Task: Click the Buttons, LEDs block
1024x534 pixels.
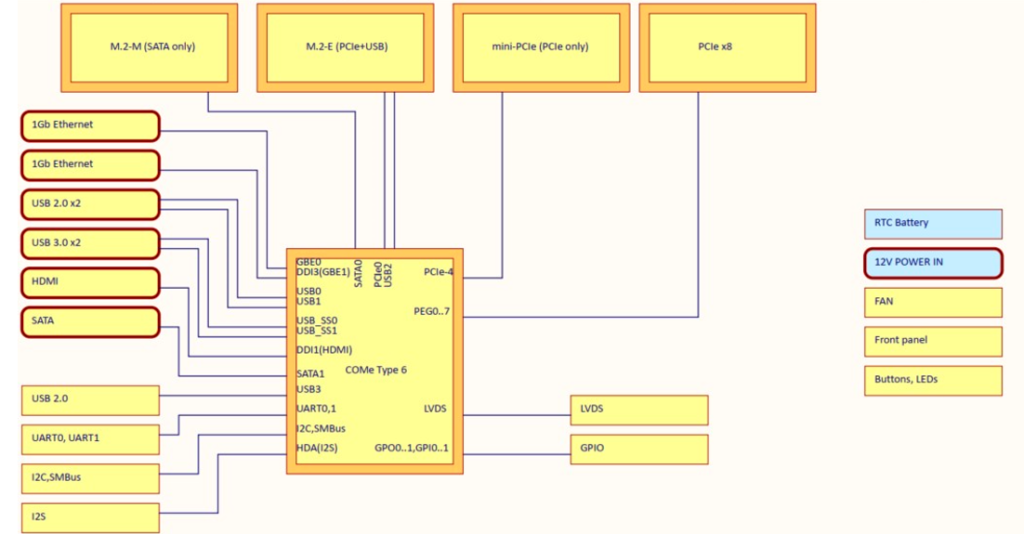Action: (932, 380)
